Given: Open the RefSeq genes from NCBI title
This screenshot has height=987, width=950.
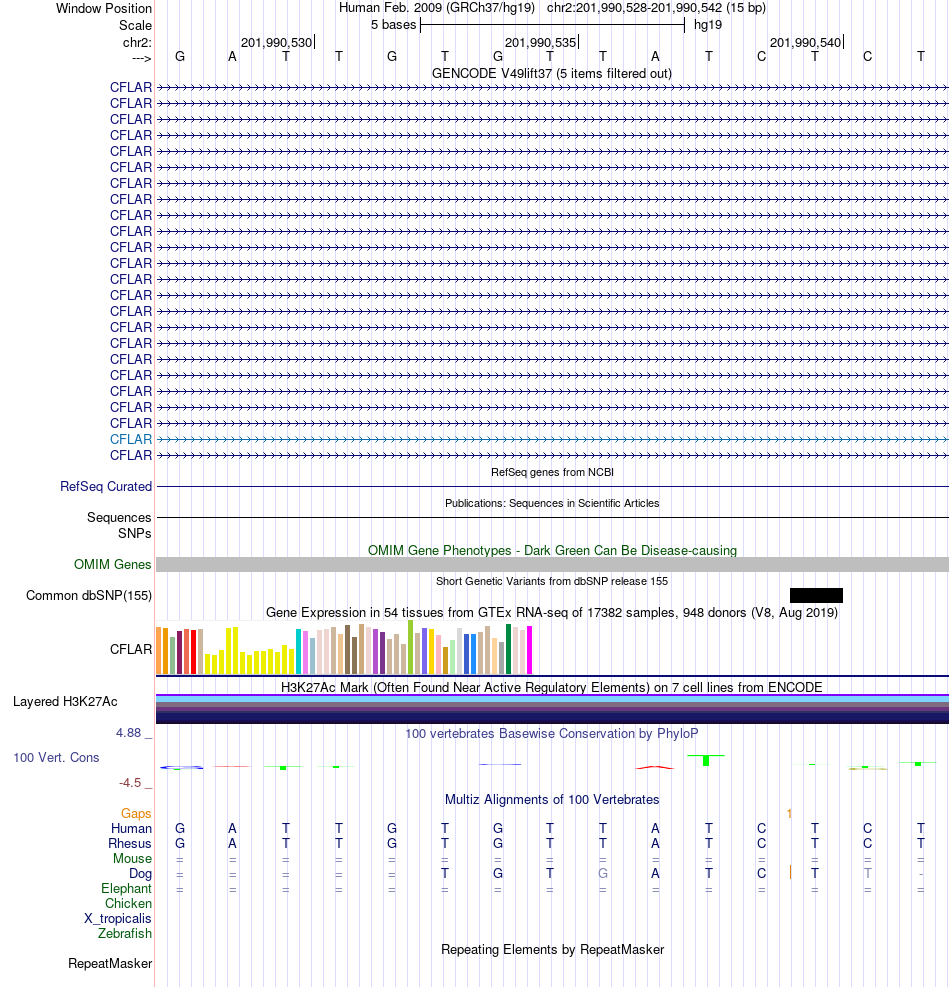Looking at the screenshot, I should (552, 472).
